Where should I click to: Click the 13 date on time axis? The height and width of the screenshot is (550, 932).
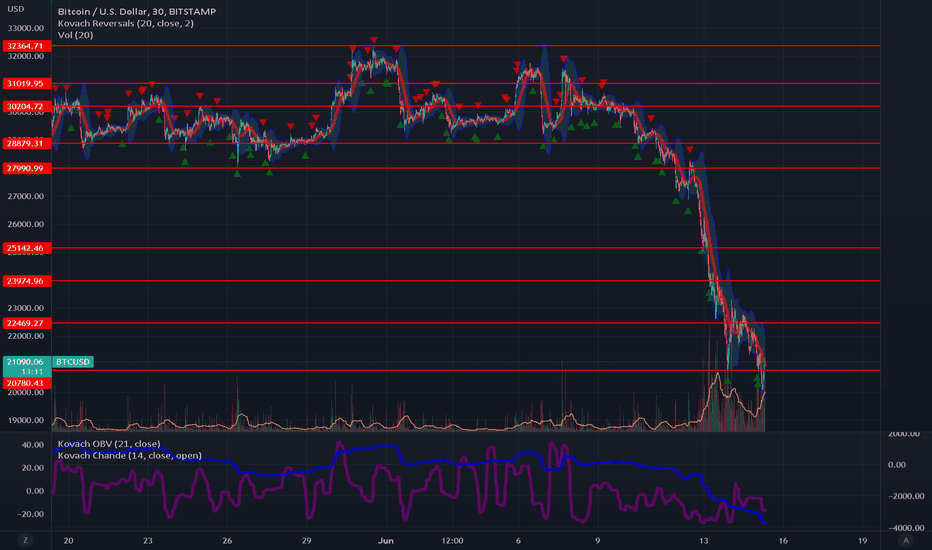pyautogui.click(x=704, y=540)
